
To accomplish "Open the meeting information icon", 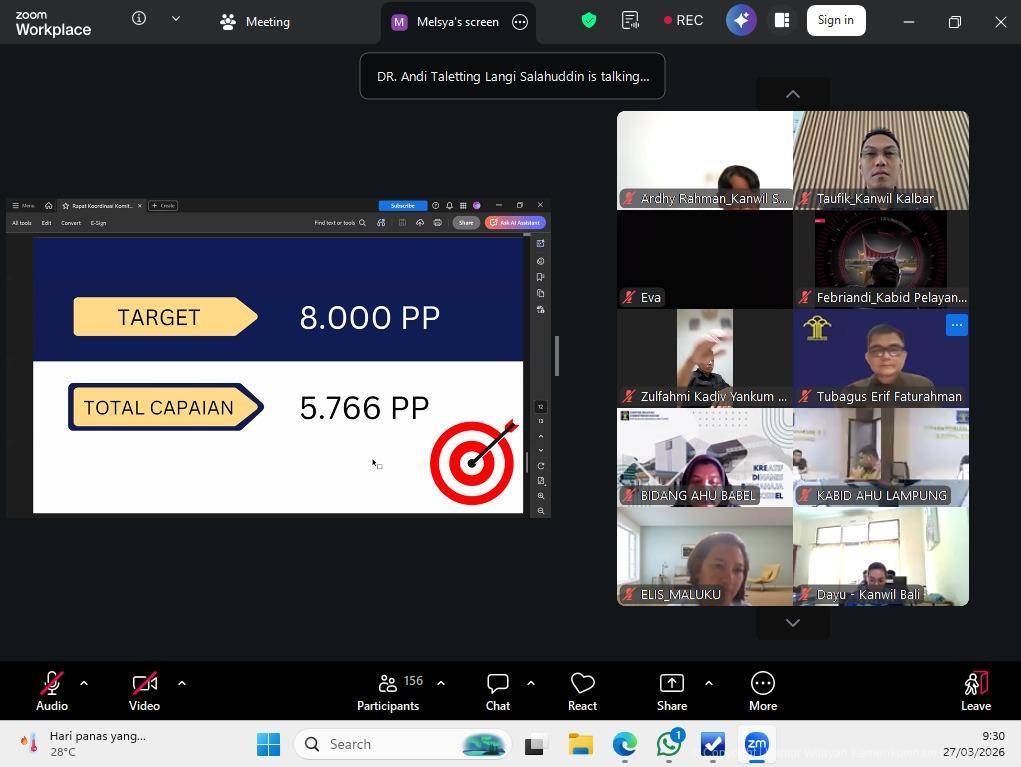I will pyautogui.click(x=139, y=19).
